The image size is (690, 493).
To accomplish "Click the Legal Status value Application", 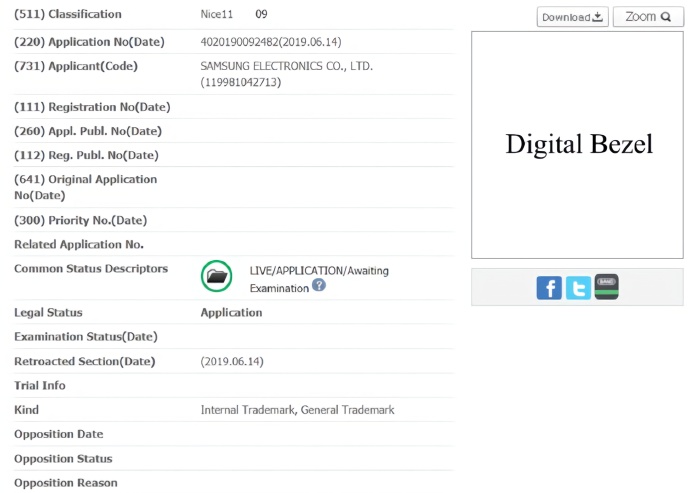I will tap(231, 312).
